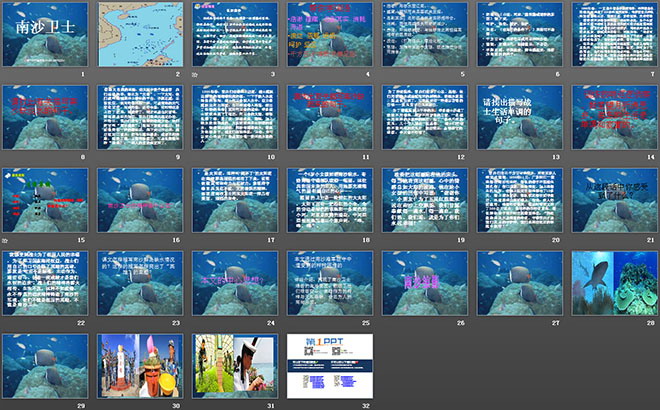Choose slide 26 with large purple title
Image resolution: width=660 pixels, height=410 pixels.
423,283
